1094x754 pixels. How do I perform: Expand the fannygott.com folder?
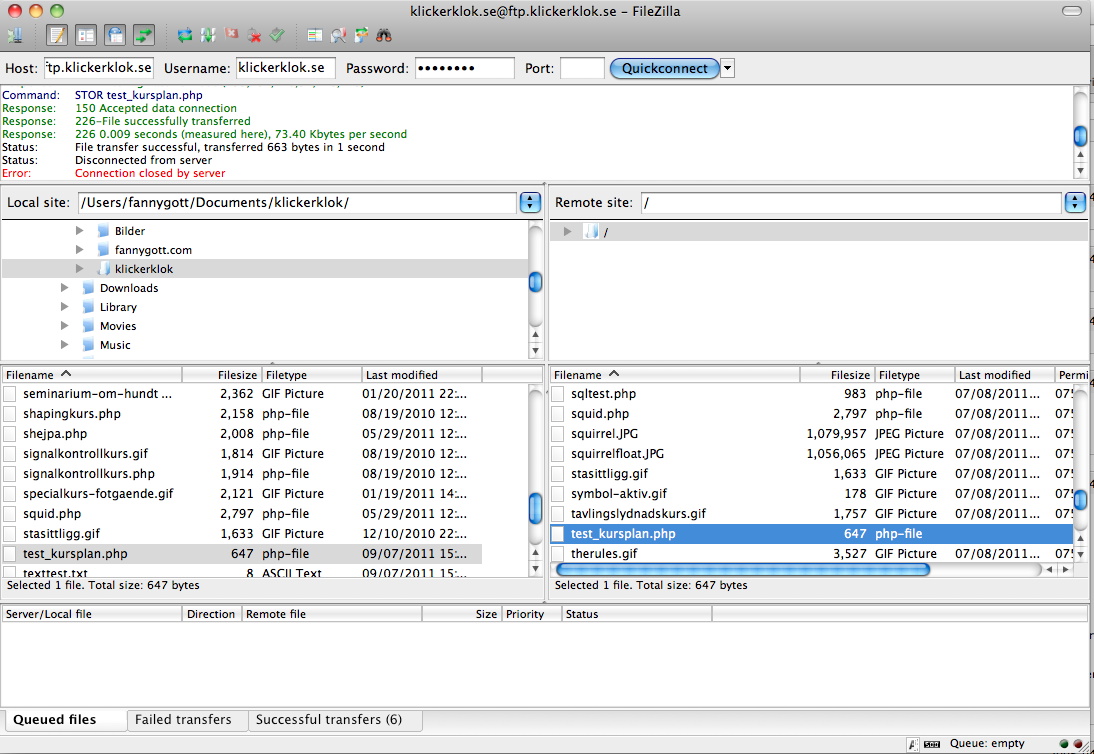[80, 250]
